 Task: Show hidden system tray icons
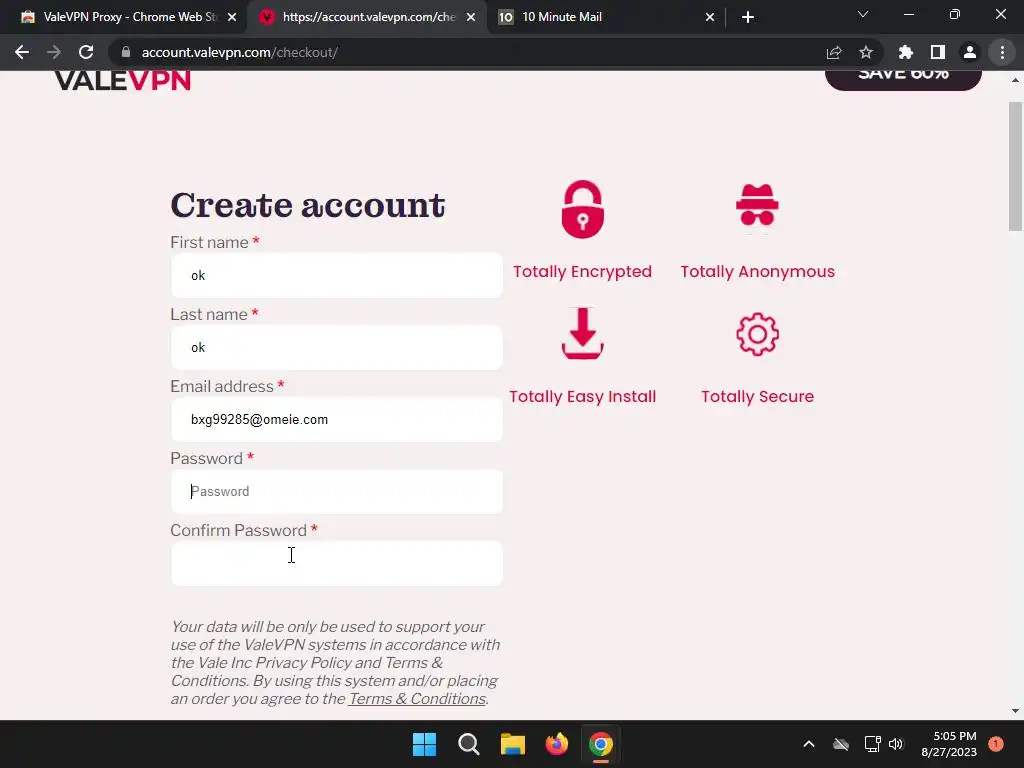tap(808, 744)
